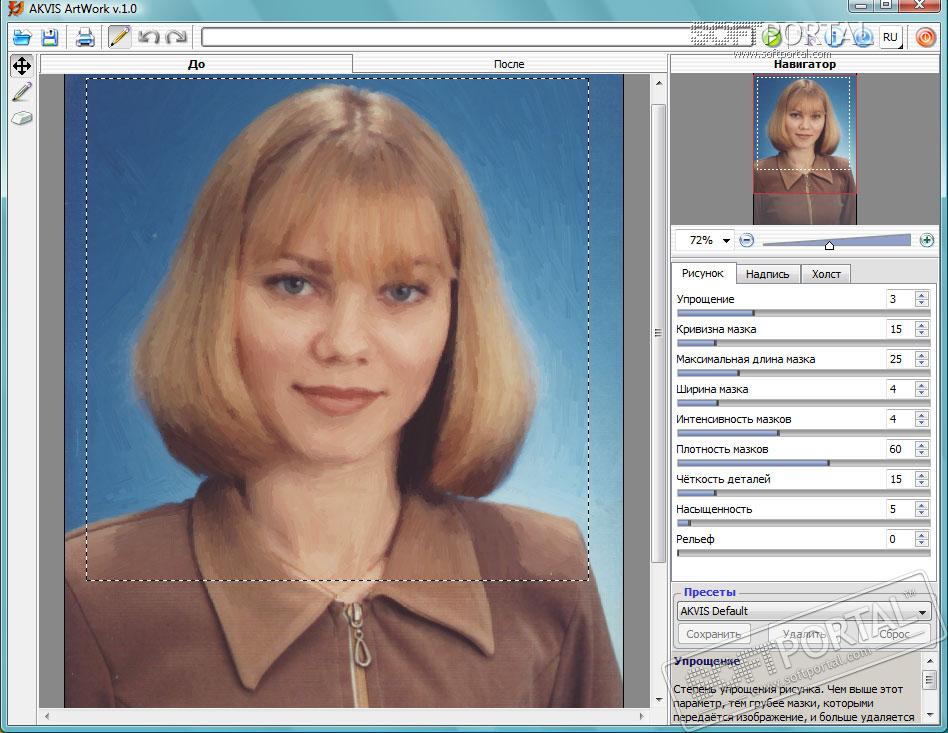The height and width of the screenshot is (733, 948).
Task: Click the left arrow of horizontal scrollbar
Action: [x=47, y=716]
